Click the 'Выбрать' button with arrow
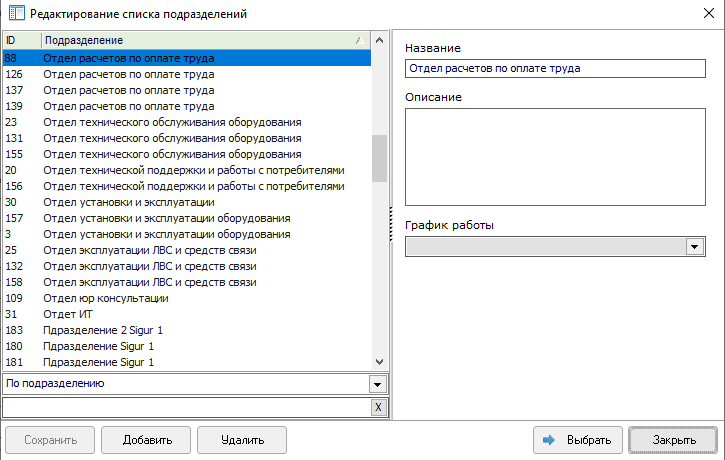The height and width of the screenshot is (460, 725). click(575, 440)
